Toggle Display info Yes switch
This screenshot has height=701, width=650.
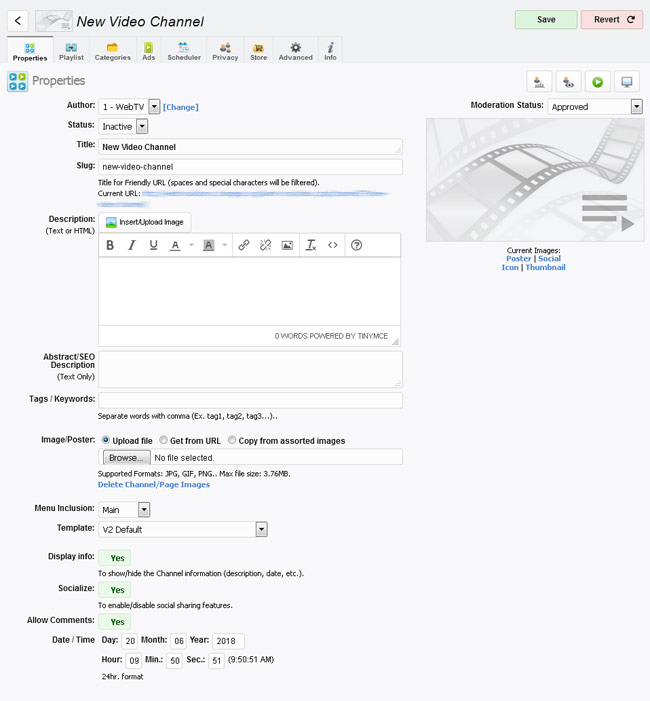pyautogui.click(x=115, y=558)
